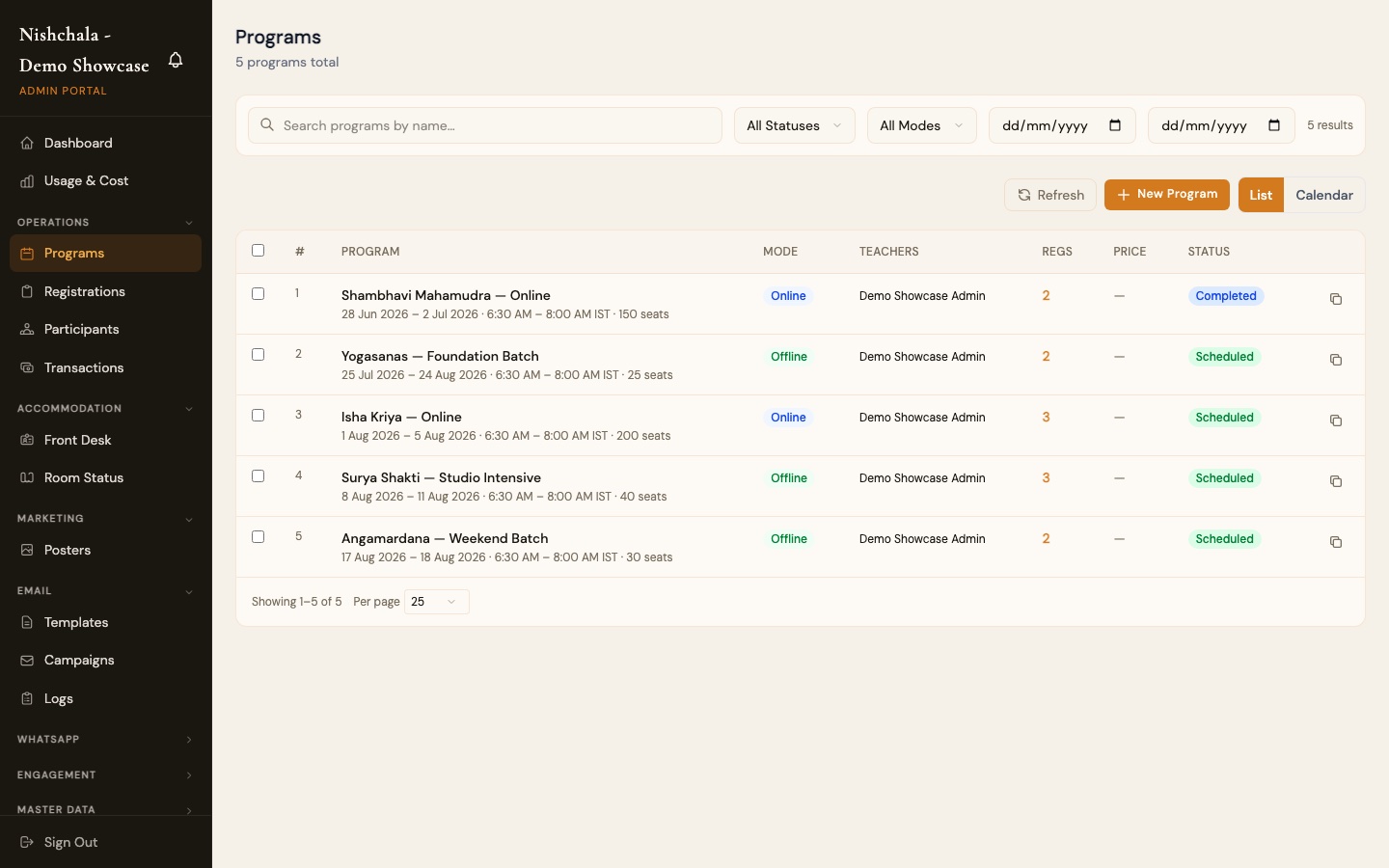Toggle the select-all programs checkbox
Screen dimensions: 1389x868
tap(258, 251)
